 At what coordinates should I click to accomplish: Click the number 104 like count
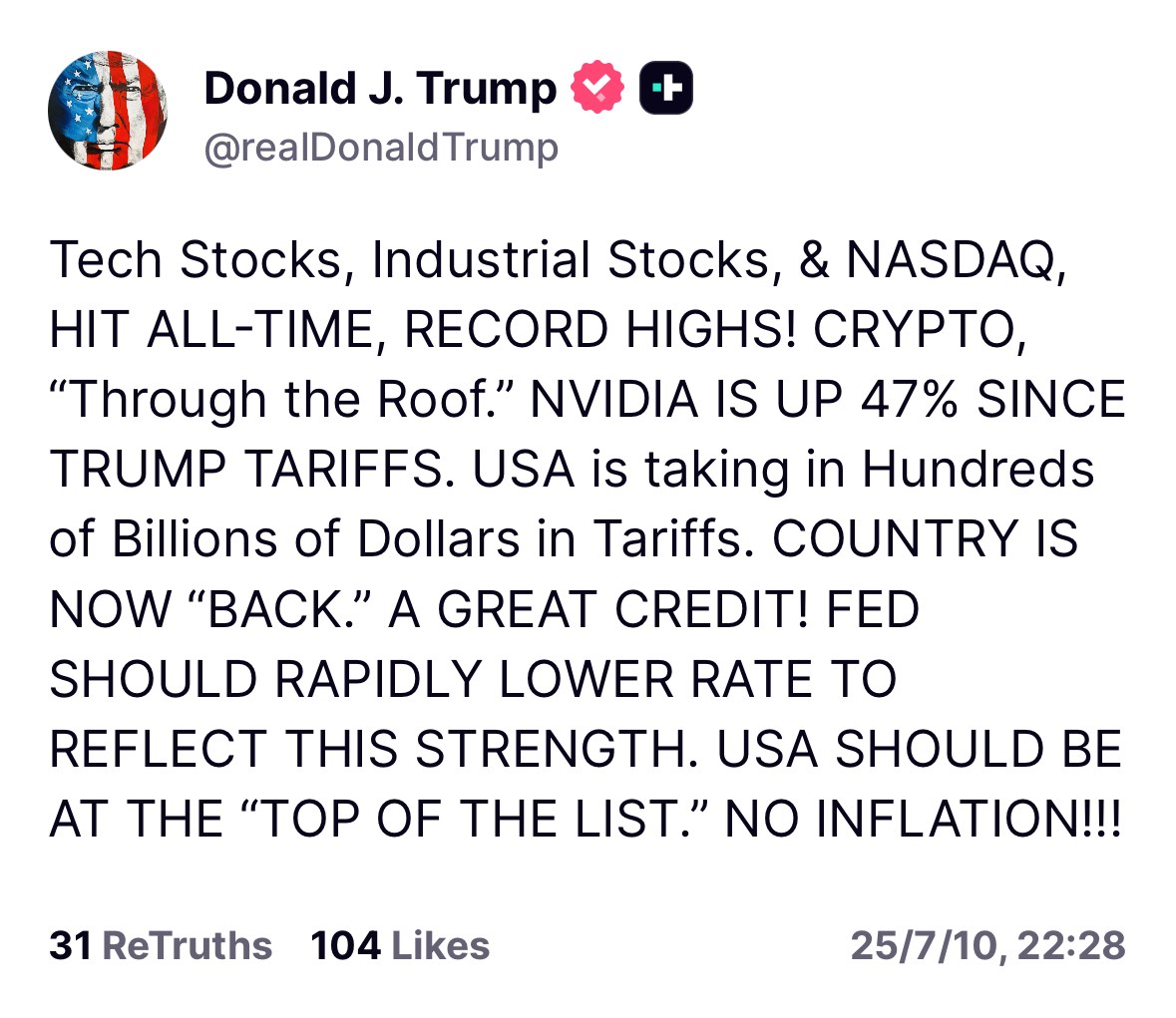tap(345, 944)
